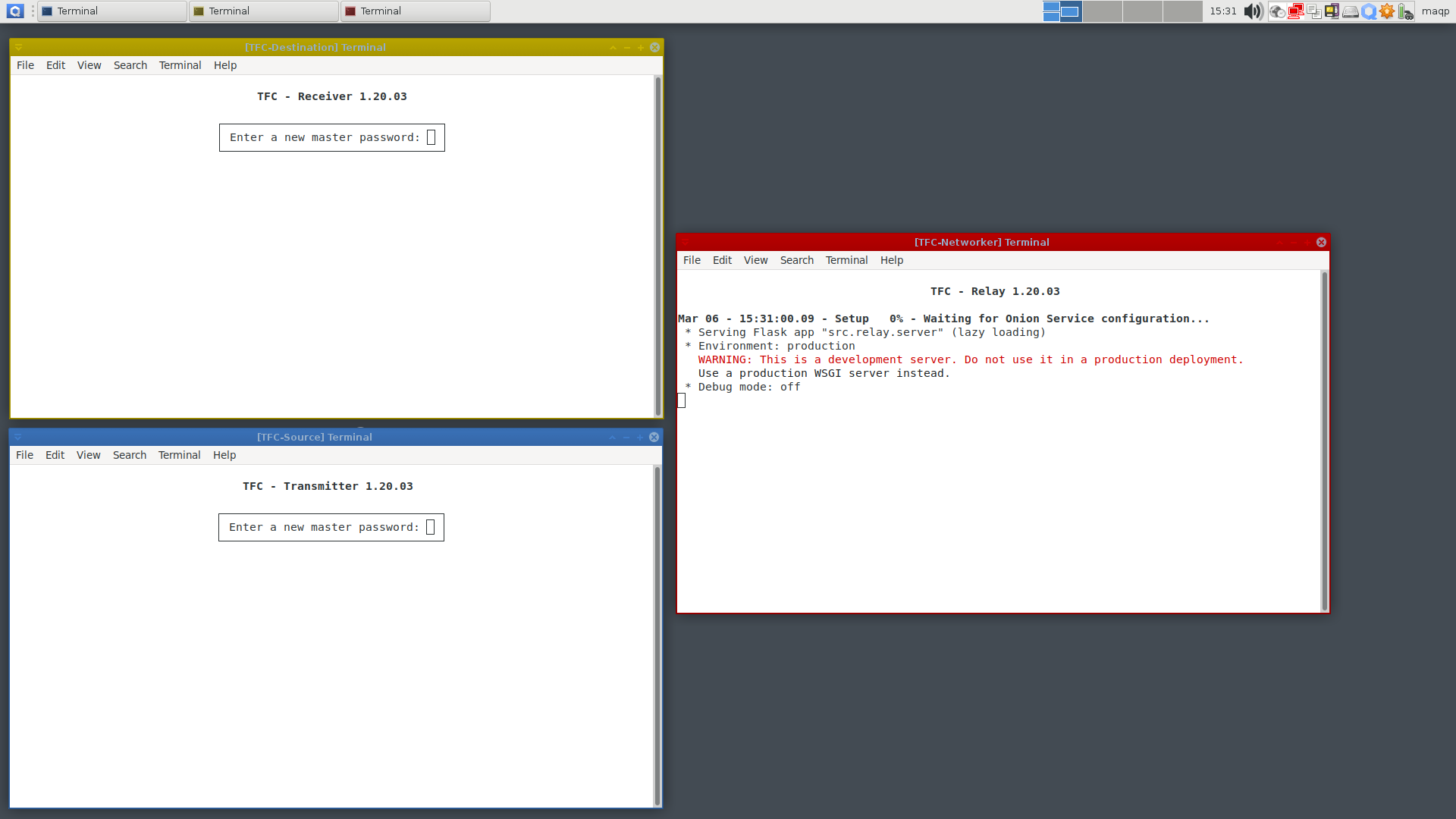Open Help menu in TFC-Source terminal
Viewport: 1456px width, 819px height.
tap(224, 455)
